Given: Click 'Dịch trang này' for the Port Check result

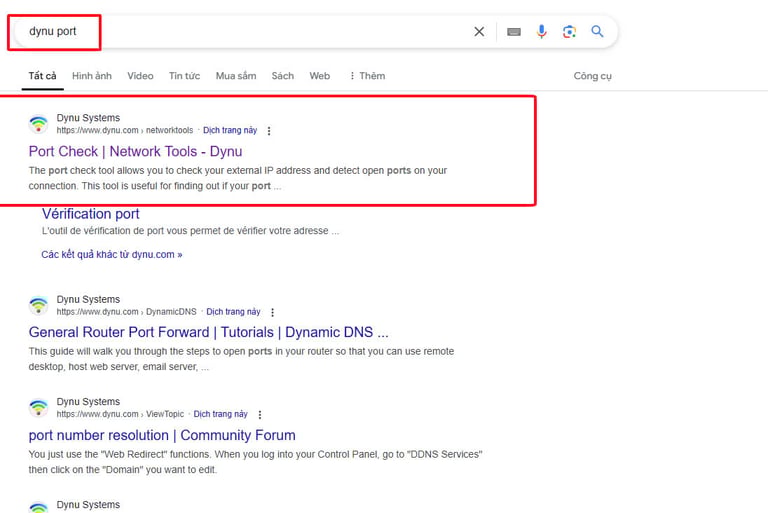Looking at the screenshot, I should 230,130.
